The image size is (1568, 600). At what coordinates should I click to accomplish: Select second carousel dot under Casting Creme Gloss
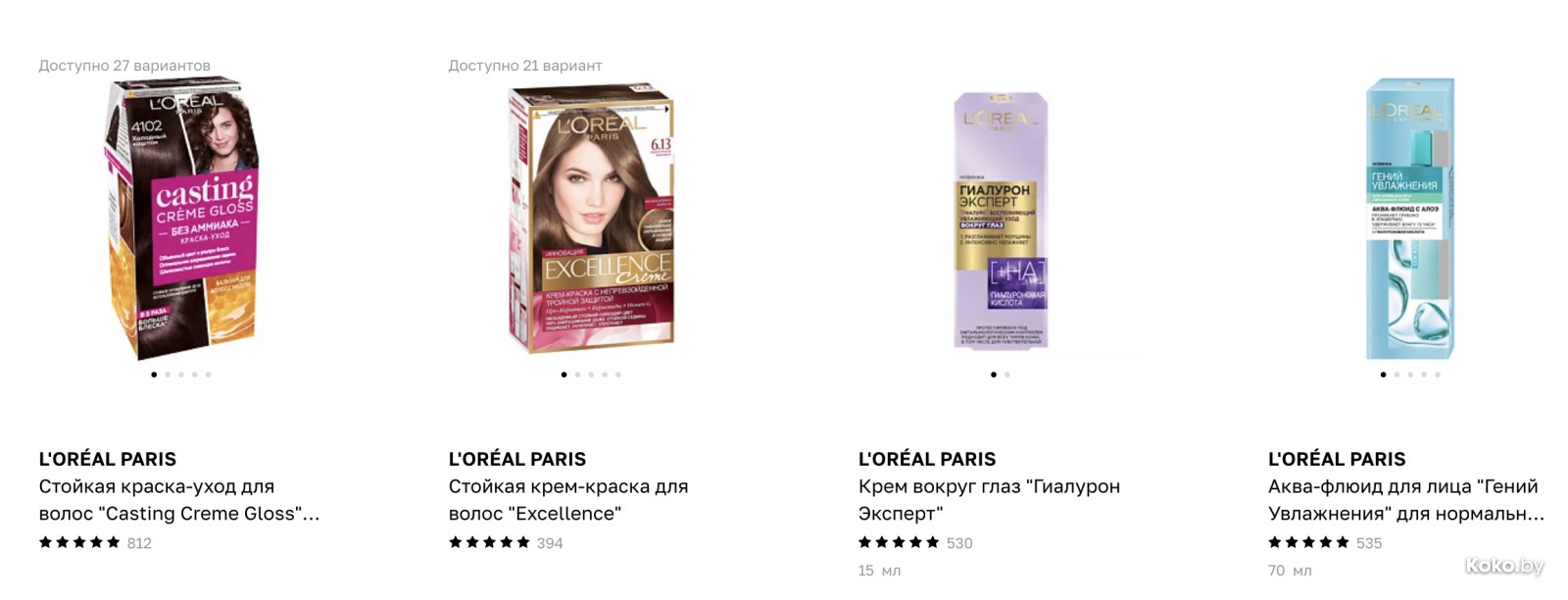click(x=168, y=375)
